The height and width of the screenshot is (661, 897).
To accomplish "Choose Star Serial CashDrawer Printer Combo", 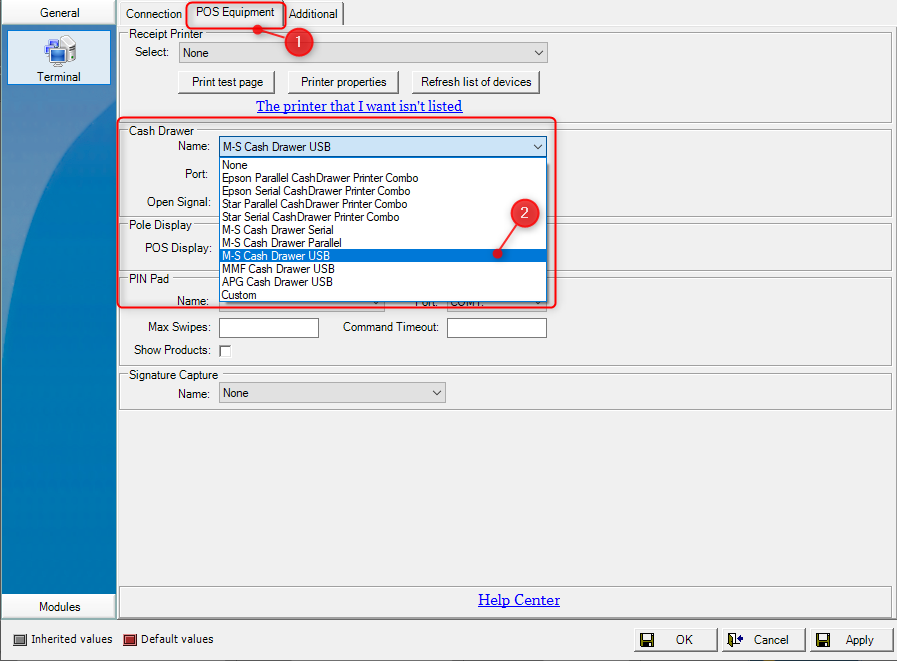I will (383, 217).
